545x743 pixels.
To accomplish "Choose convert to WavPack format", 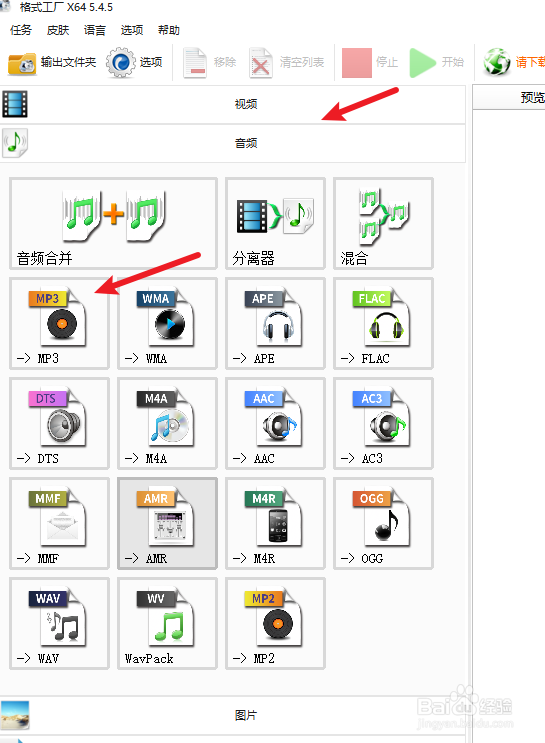I will (167, 624).
